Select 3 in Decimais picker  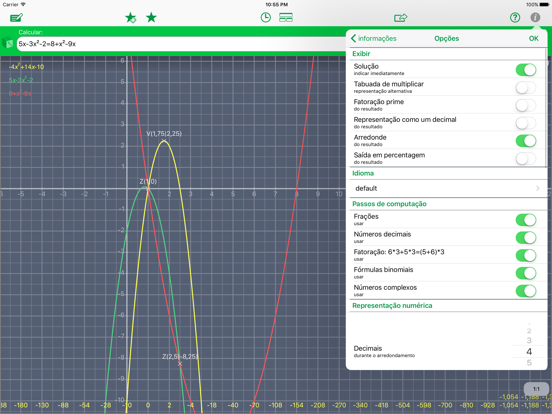click(529, 340)
